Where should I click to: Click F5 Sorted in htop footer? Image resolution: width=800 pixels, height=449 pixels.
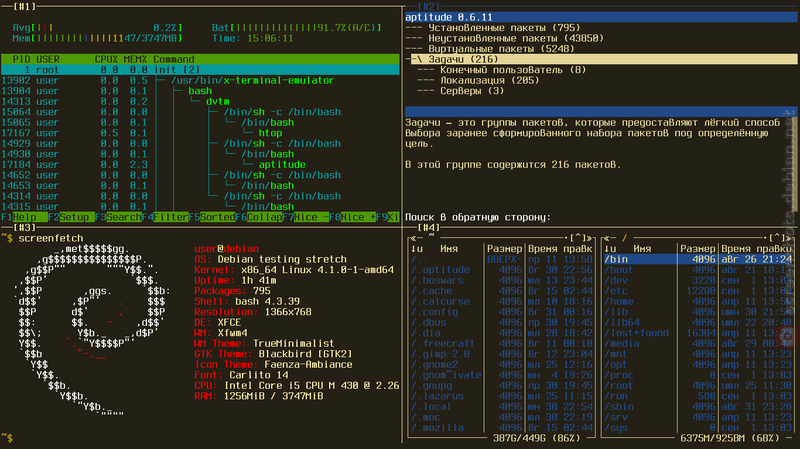pos(212,217)
